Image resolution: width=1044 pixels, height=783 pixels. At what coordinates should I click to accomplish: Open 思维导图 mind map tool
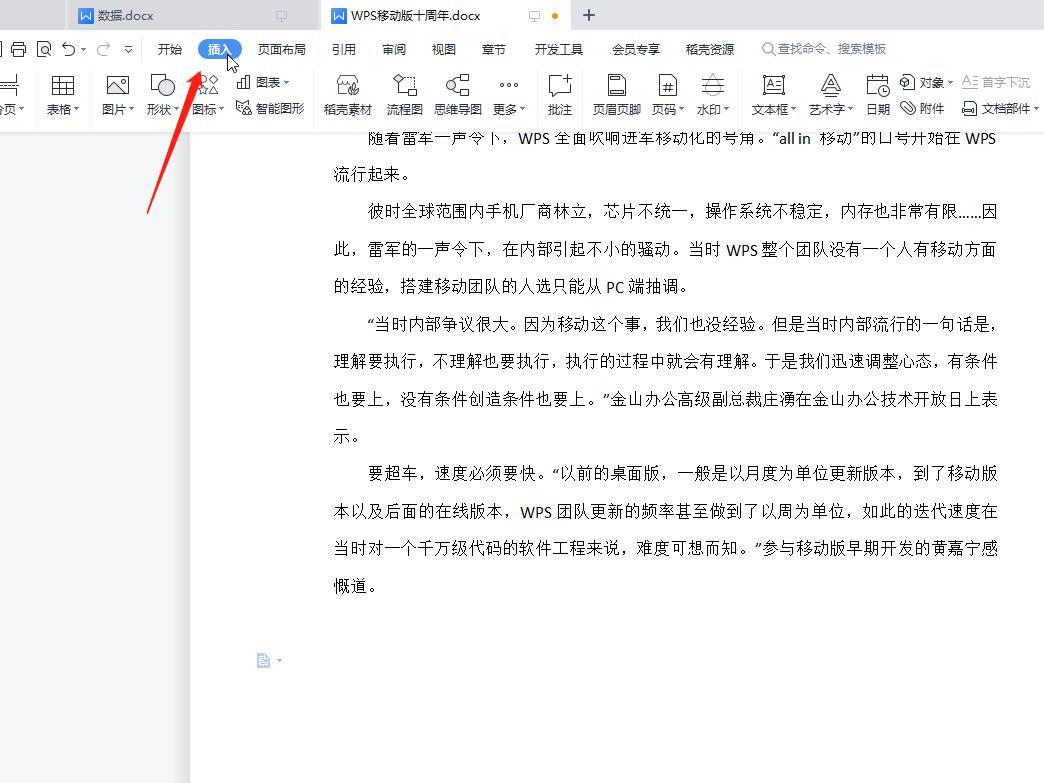point(457,87)
